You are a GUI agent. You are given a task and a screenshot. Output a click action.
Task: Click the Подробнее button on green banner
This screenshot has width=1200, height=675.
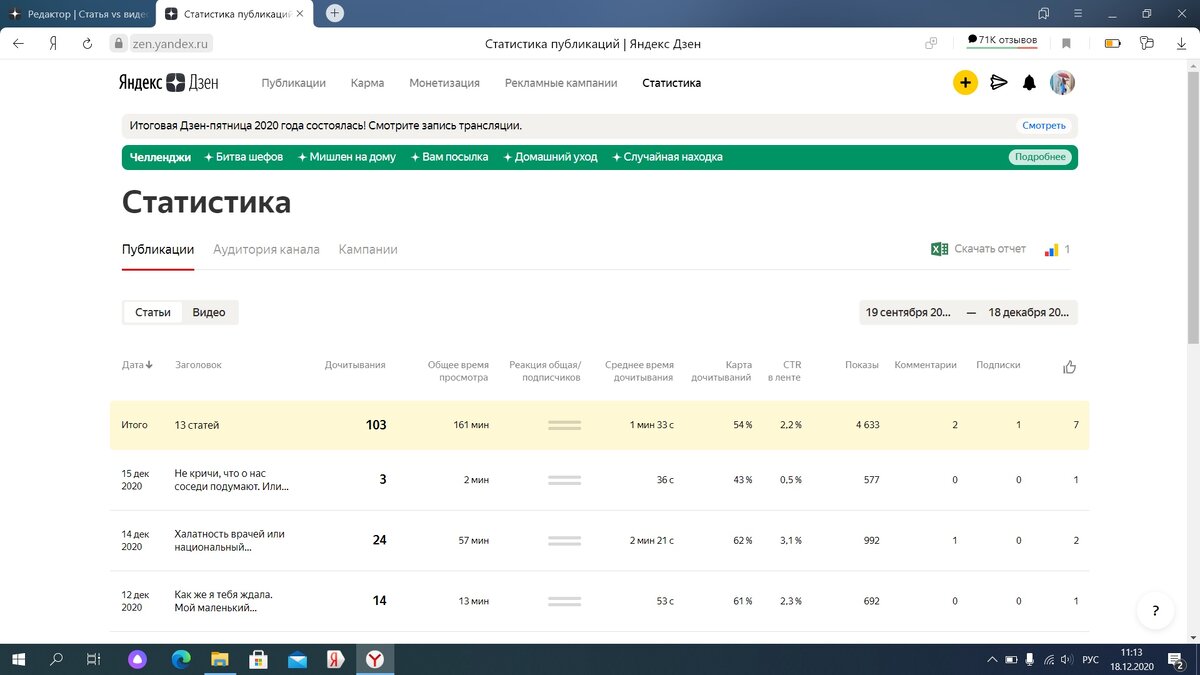coord(1040,157)
